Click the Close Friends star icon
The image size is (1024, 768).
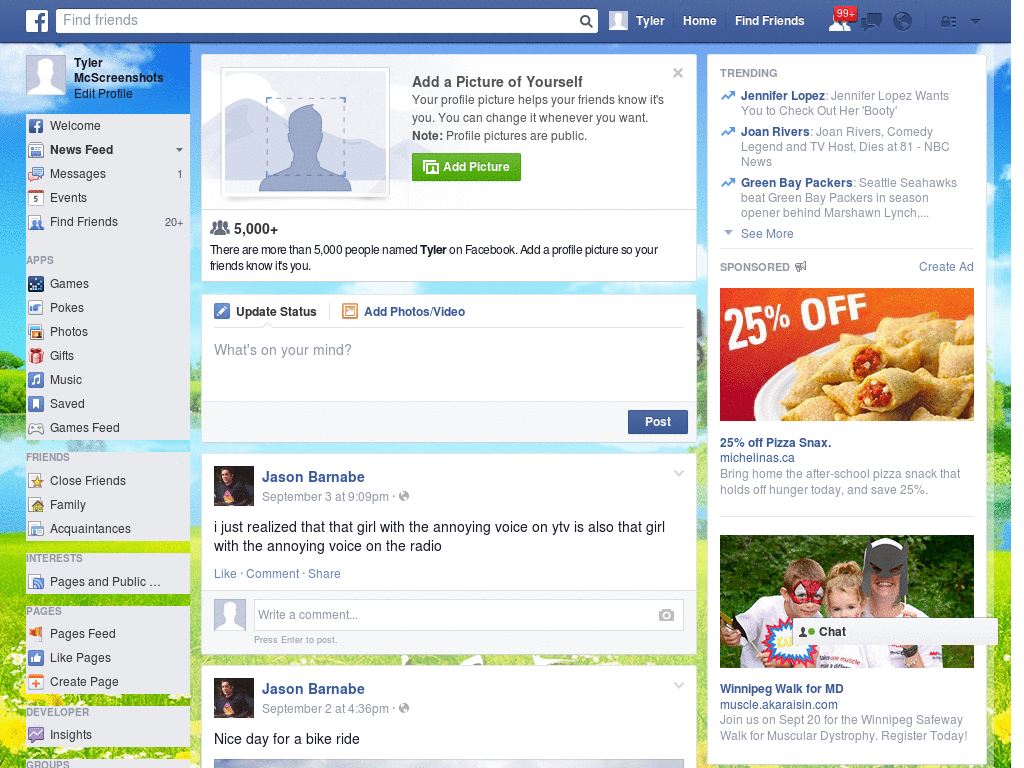click(x=36, y=481)
